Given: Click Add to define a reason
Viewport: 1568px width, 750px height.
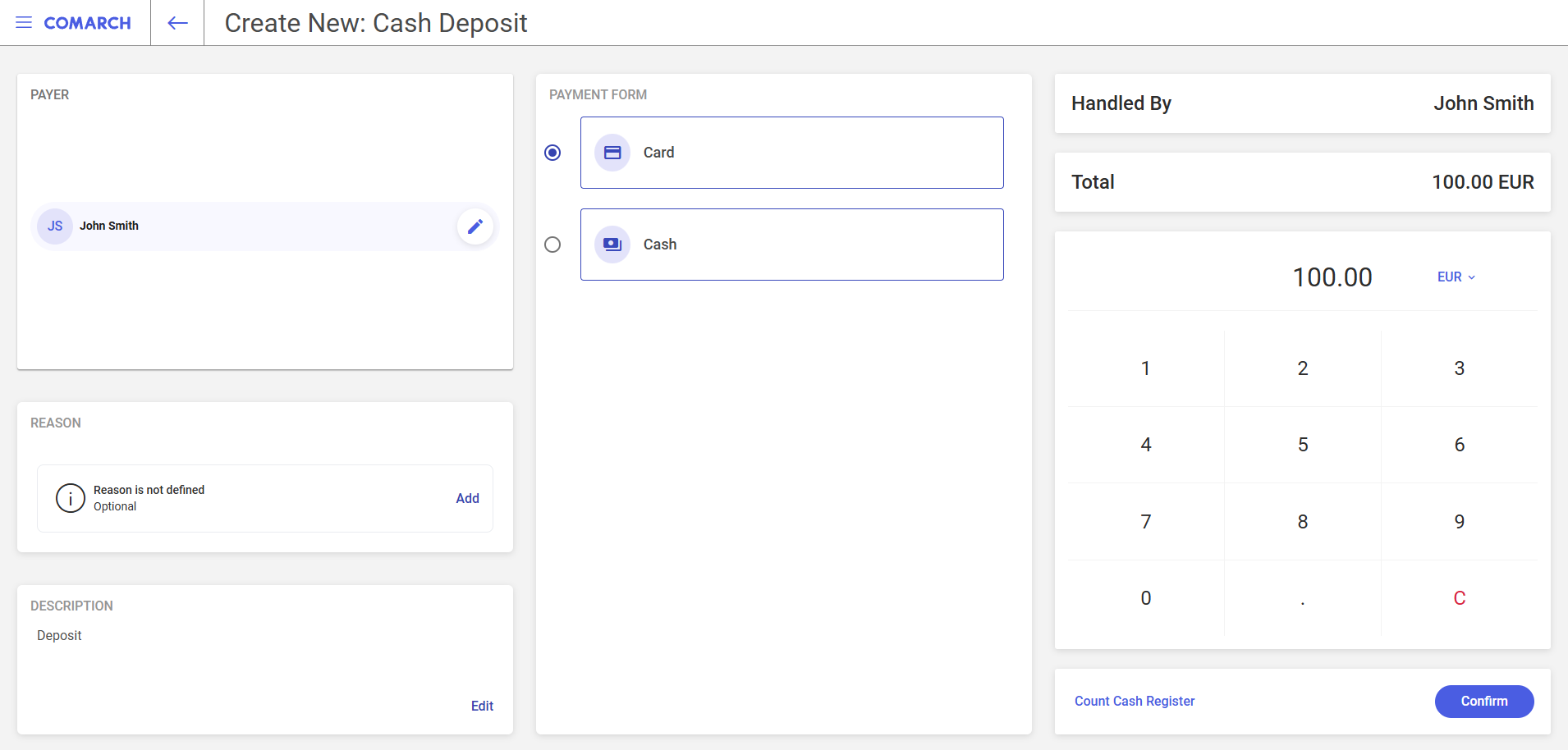Looking at the screenshot, I should (467, 498).
